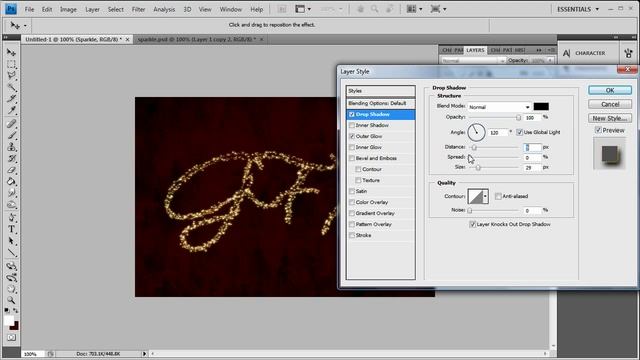Click the shadow color black swatch
The height and width of the screenshot is (360, 640).
(541, 107)
